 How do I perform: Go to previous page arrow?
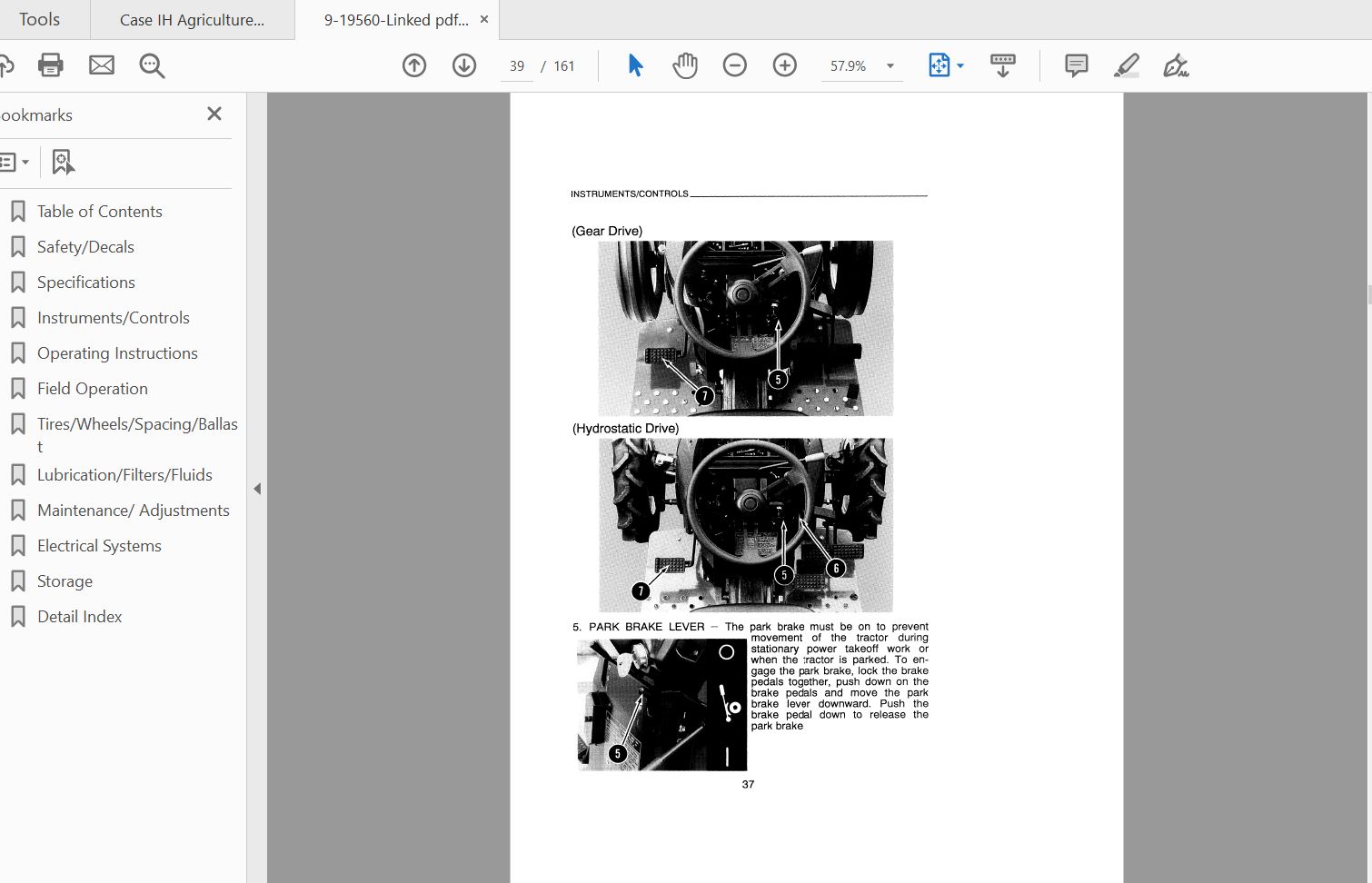(414, 65)
